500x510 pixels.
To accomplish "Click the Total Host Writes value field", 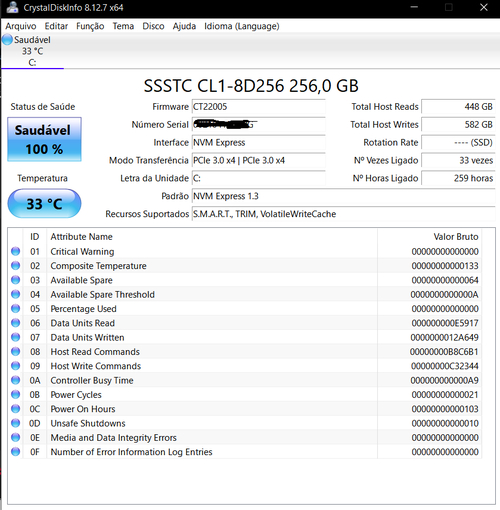I will click(x=458, y=125).
